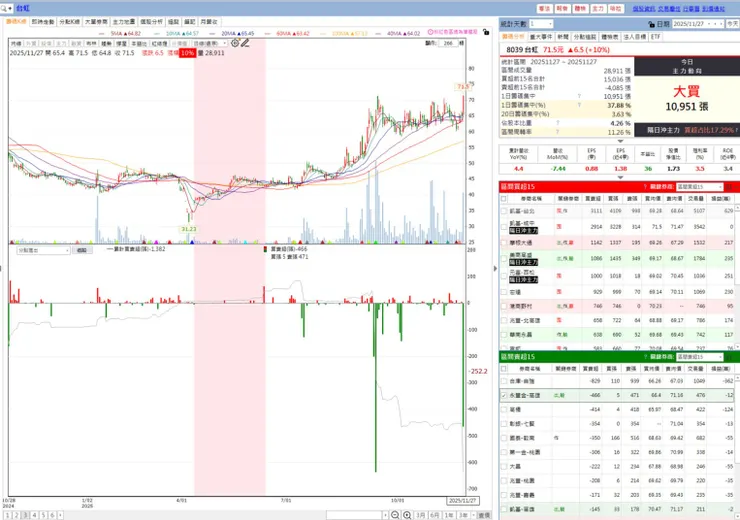Check the box for 大昌 row
Viewport: 740px width, 520px height.
point(504,466)
